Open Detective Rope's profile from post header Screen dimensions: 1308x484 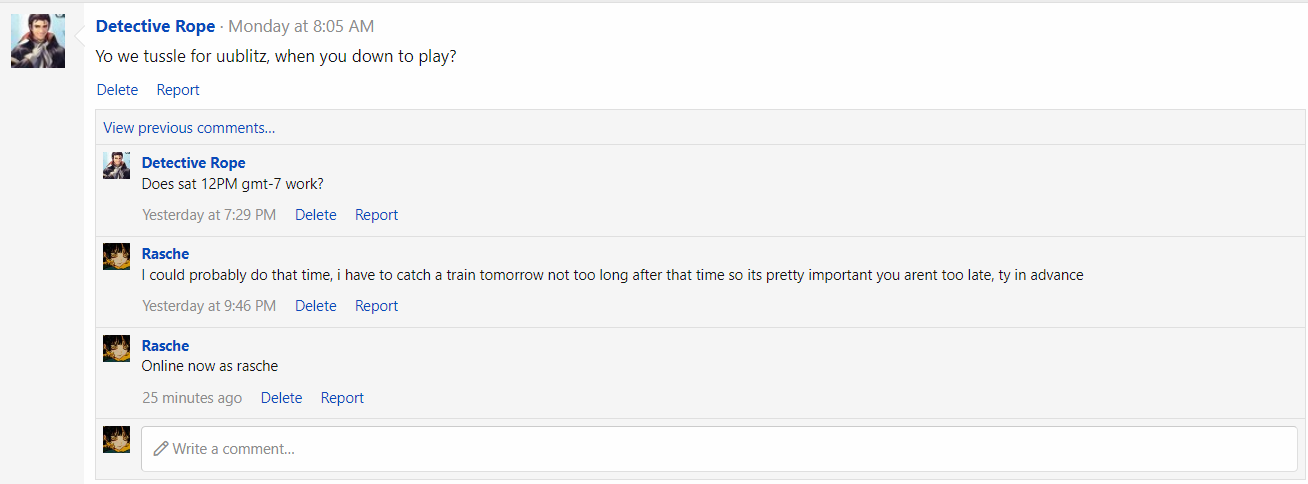[155, 26]
